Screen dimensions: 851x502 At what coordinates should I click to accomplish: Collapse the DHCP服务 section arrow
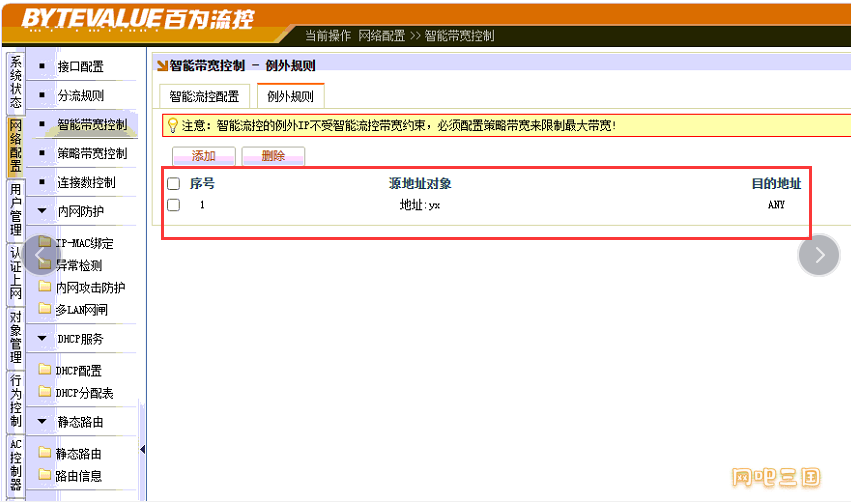click(42, 338)
